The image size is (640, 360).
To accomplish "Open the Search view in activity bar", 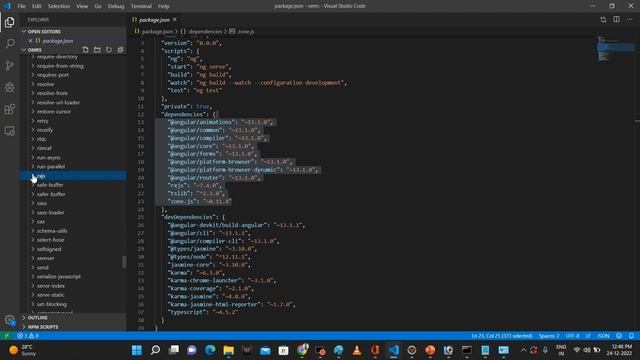I will [x=9, y=43].
